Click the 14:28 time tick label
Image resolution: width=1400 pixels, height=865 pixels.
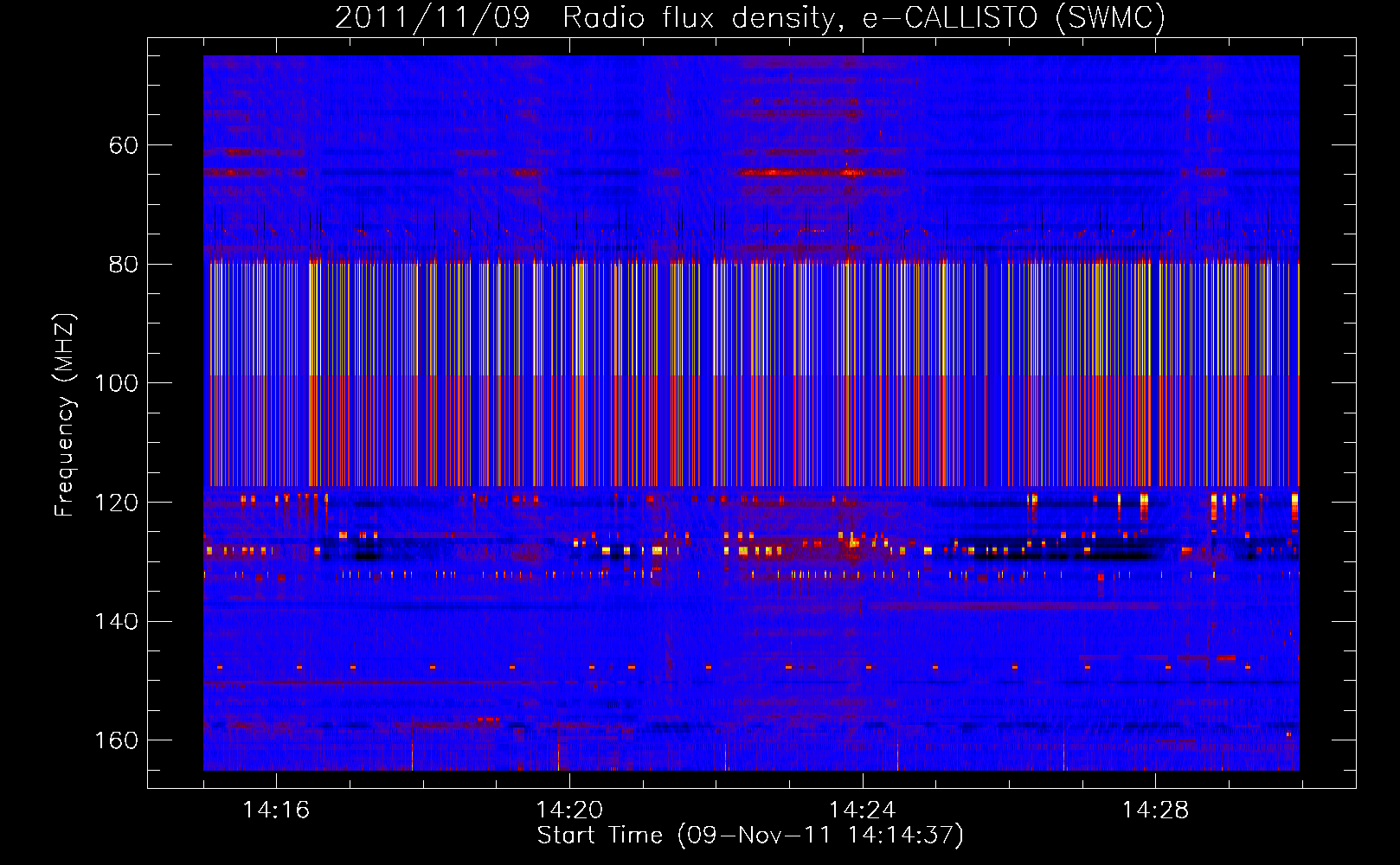coord(1156,811)
